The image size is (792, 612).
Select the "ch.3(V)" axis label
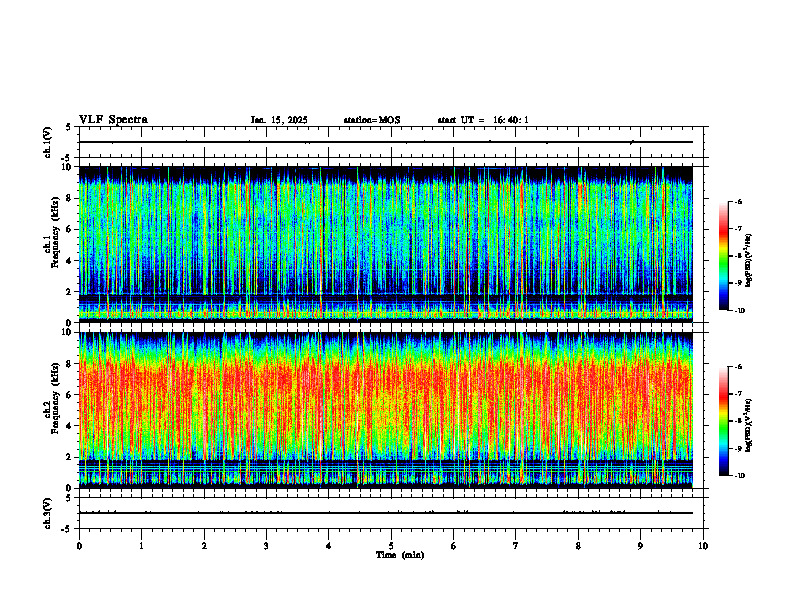coord(48,513)
